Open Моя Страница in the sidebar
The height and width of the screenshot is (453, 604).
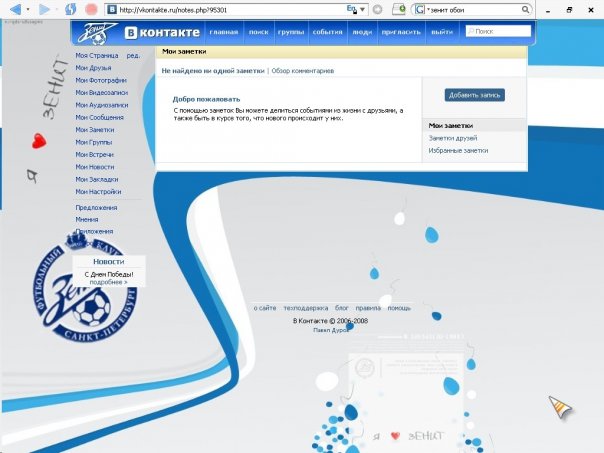(97, 55)
